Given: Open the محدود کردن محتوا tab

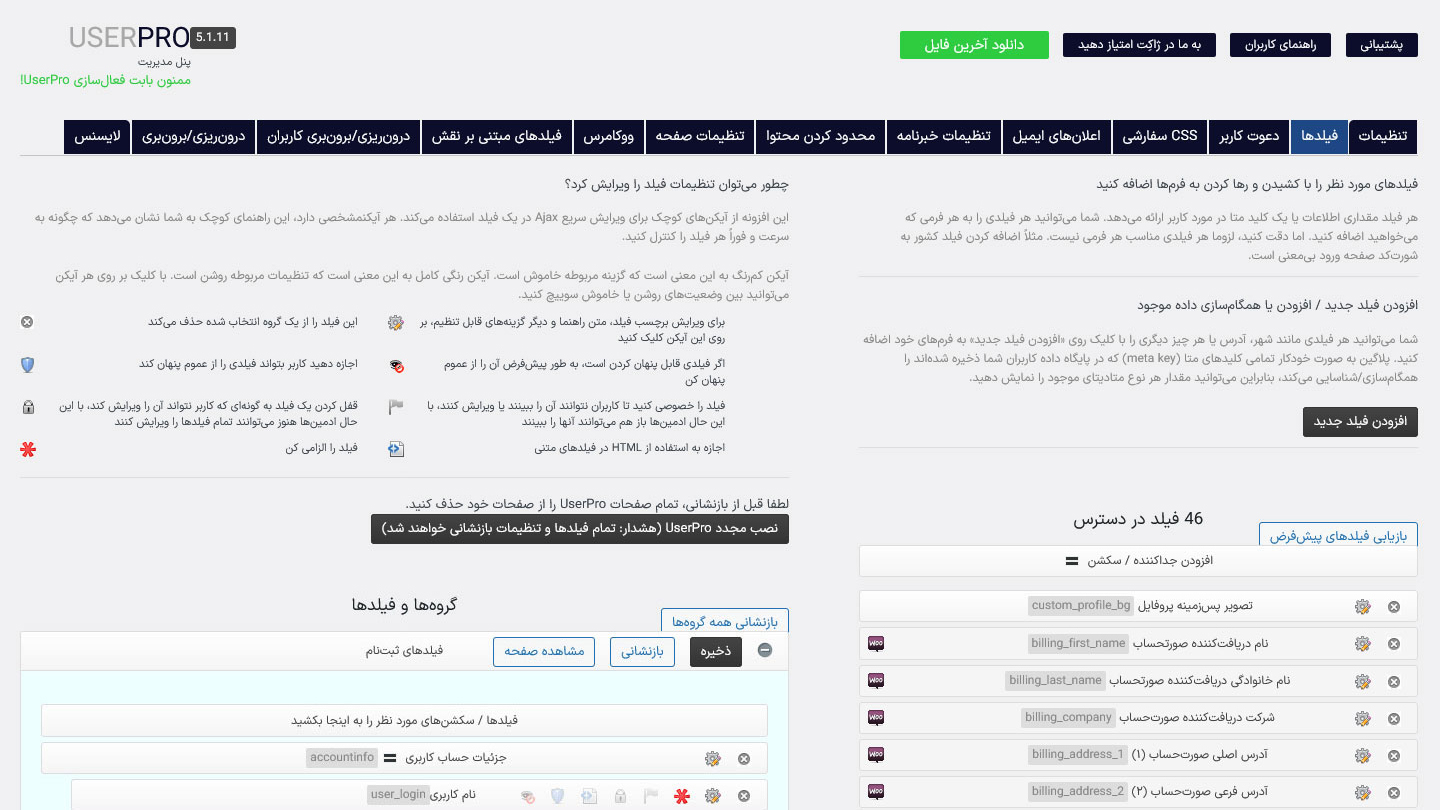Looking at the screenshot, I should tap(821, 136).
